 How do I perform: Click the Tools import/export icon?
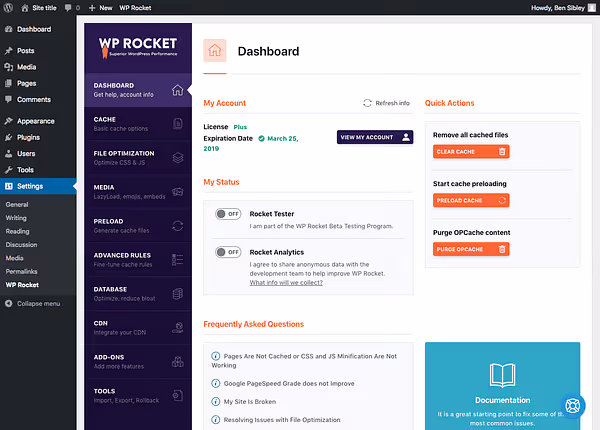[178, 396]
